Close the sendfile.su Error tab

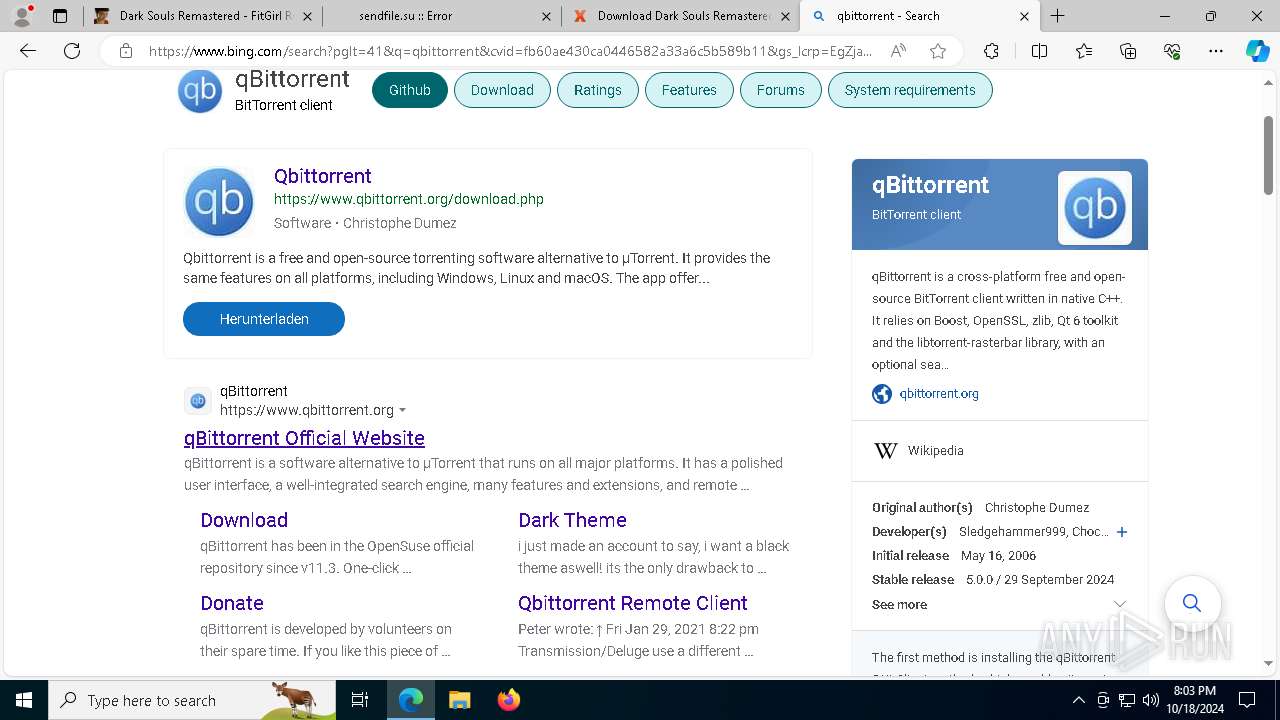click(x=546, y=16)
